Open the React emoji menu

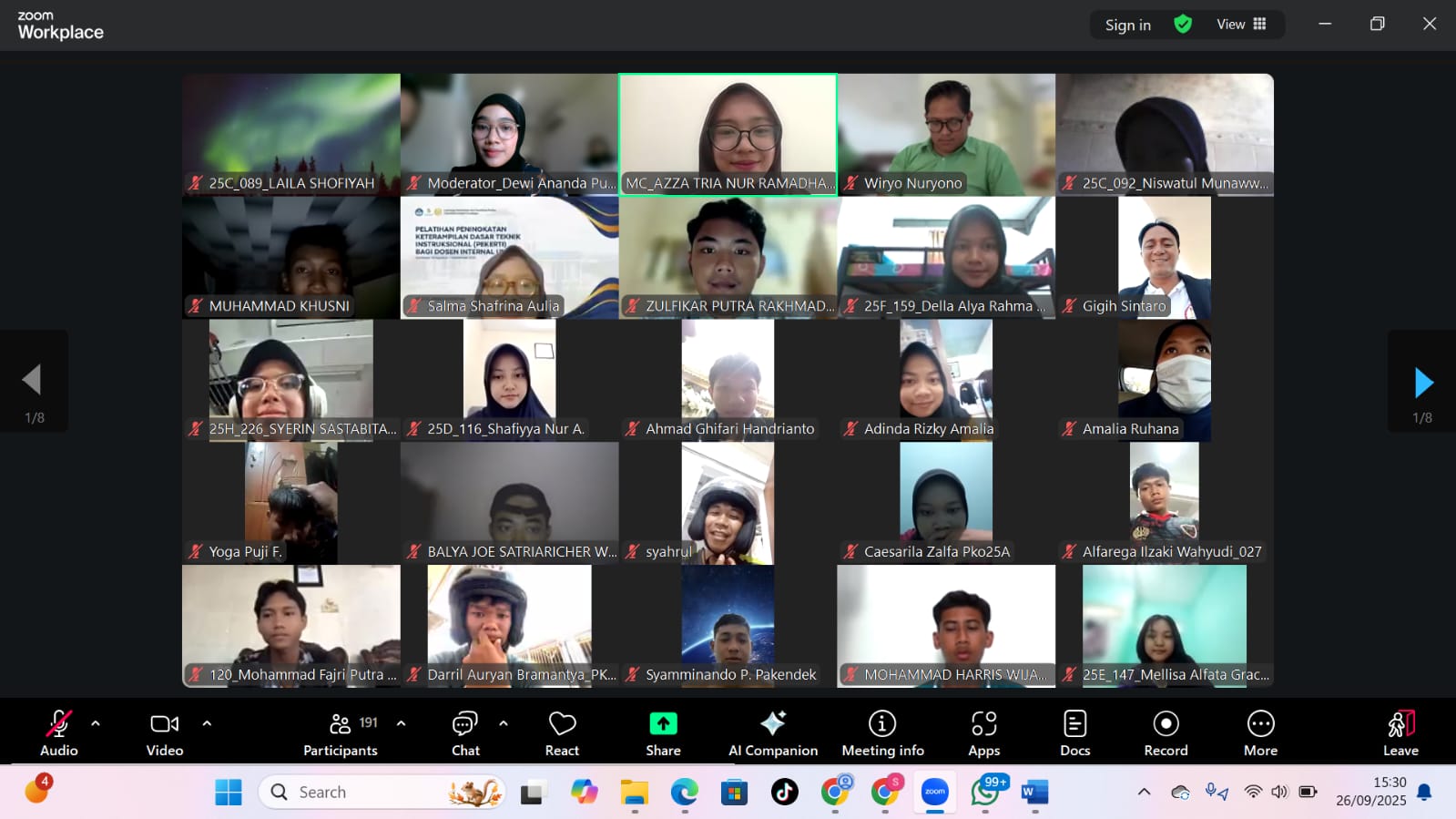562,733
